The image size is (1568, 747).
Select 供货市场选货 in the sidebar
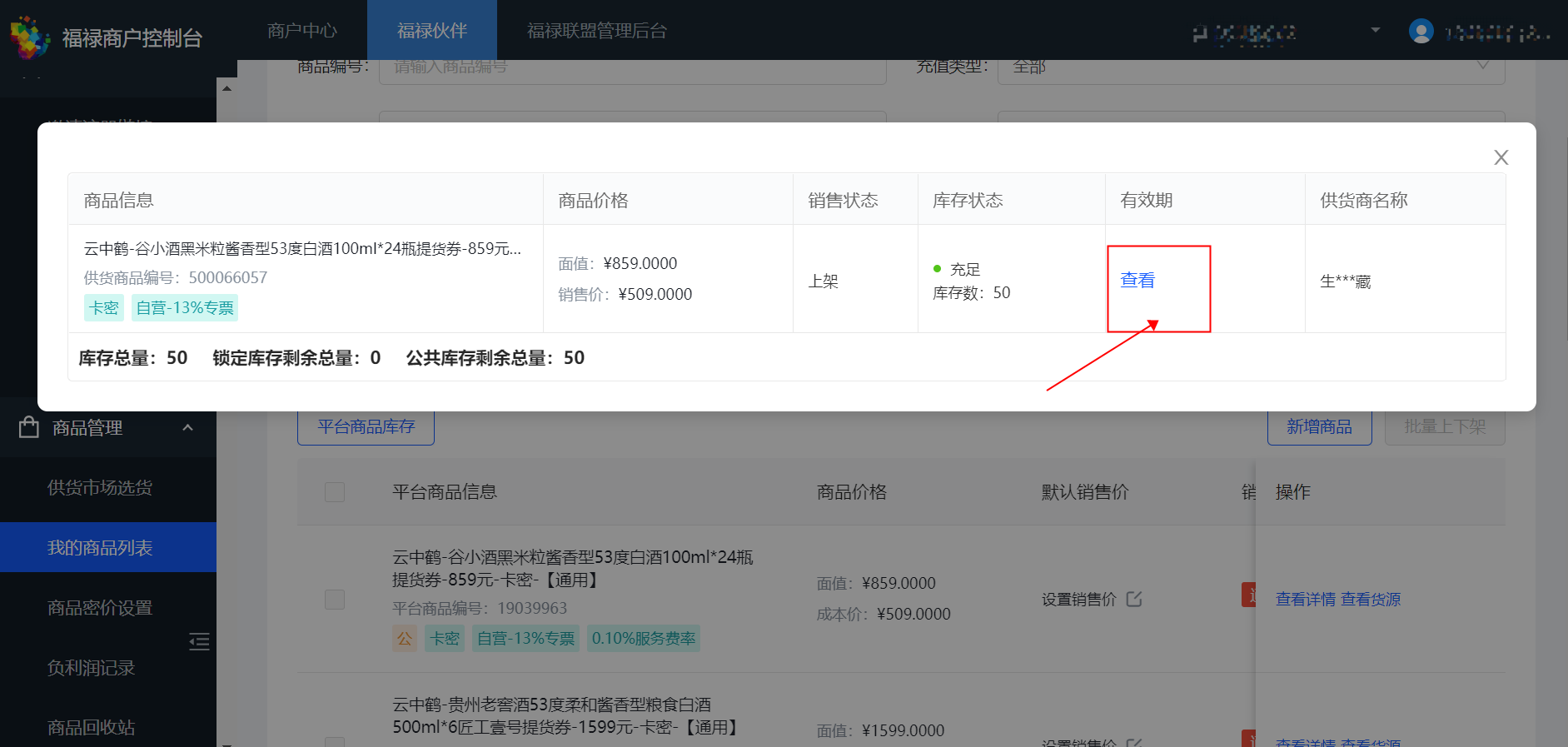point(100,488)
